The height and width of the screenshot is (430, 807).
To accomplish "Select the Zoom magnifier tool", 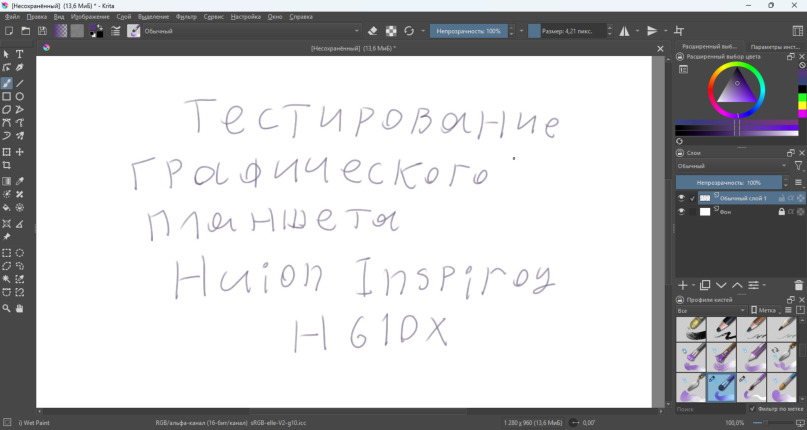I will pos(7,309).
